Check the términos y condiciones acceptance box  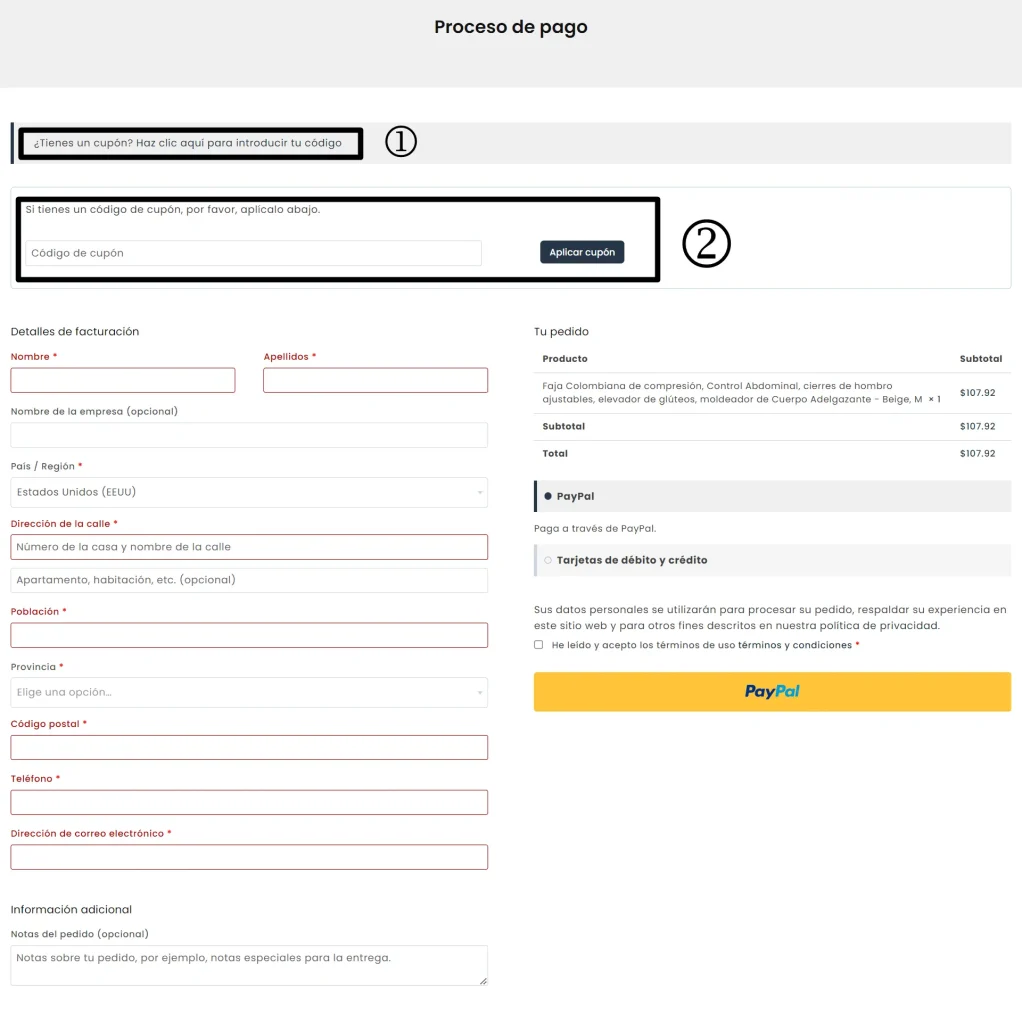[x=539, y=645]
